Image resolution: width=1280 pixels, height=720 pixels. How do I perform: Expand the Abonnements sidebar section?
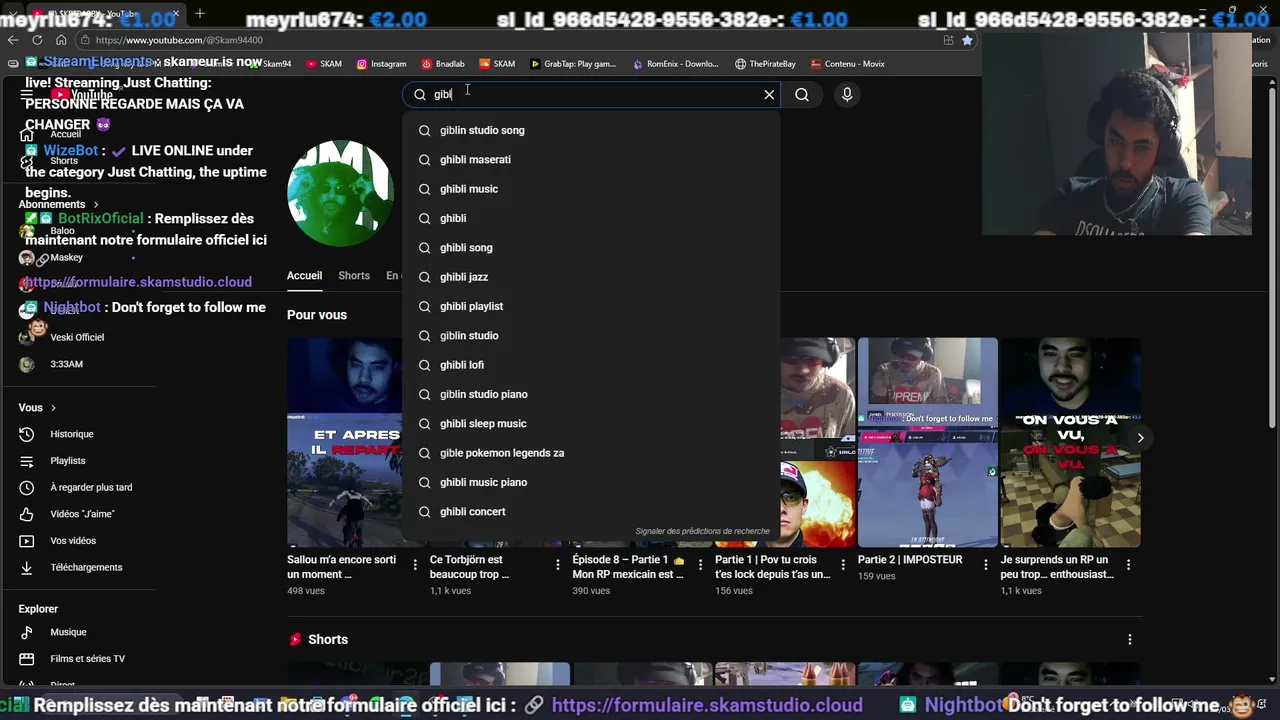point(58,204)
